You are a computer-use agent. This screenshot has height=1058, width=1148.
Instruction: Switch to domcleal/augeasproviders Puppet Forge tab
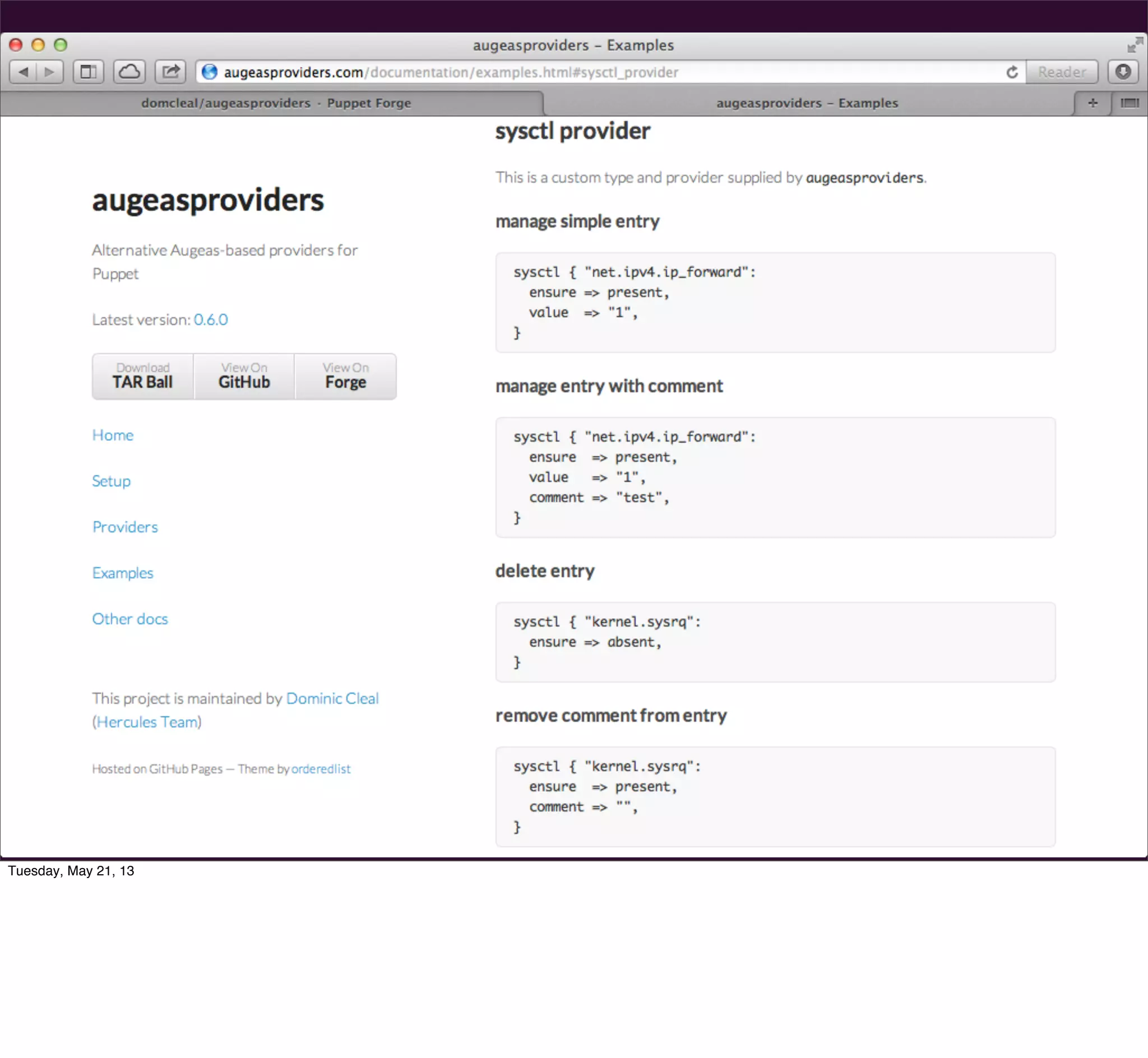276,103
